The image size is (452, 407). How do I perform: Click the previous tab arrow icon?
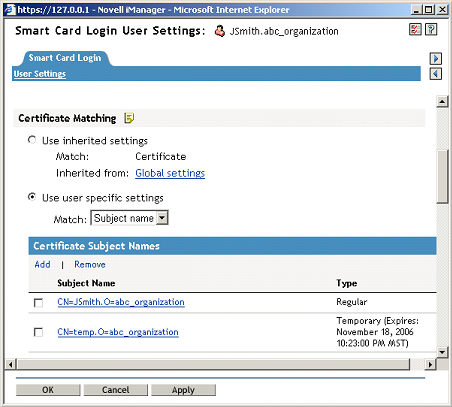435,74
